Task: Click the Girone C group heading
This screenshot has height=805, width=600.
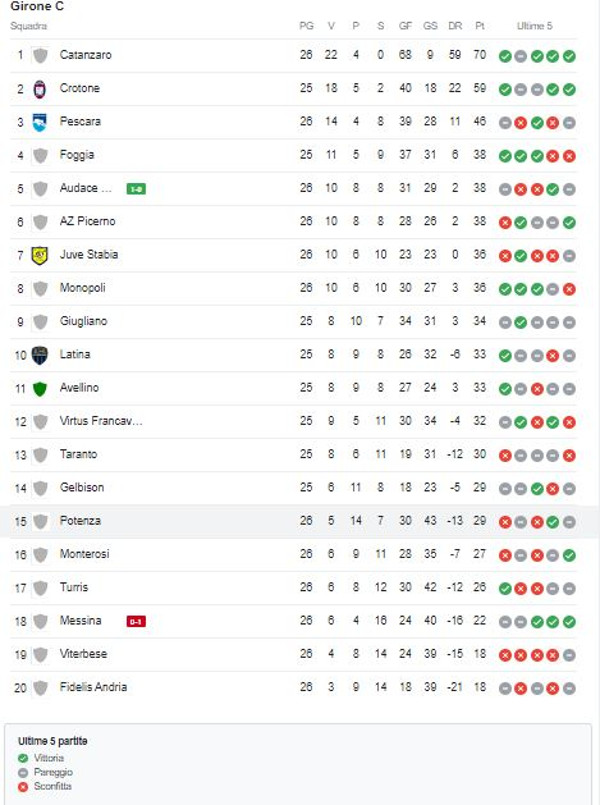Action: [37, 7]
